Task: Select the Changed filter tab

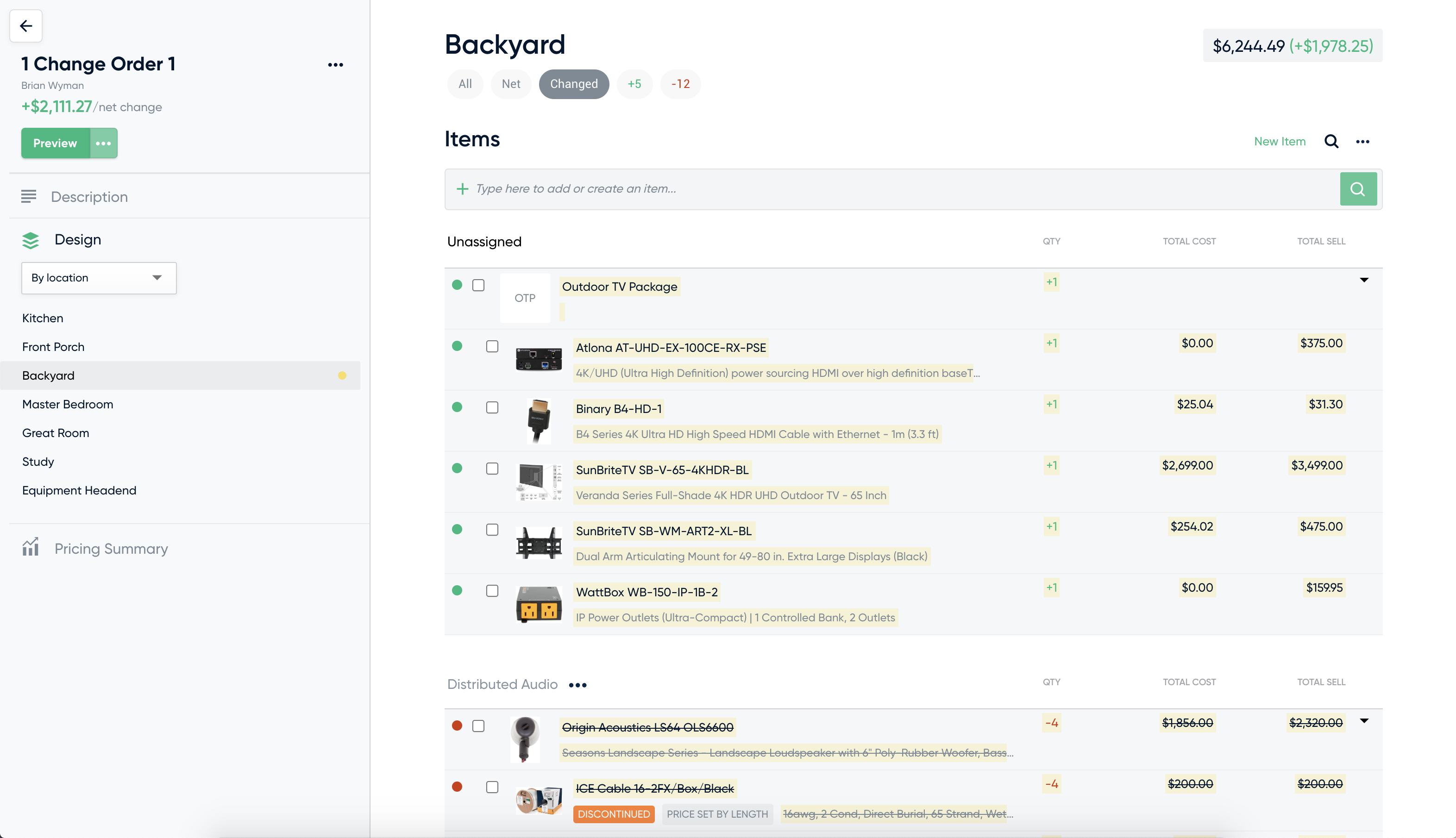Action: click(x=574, y=84)
